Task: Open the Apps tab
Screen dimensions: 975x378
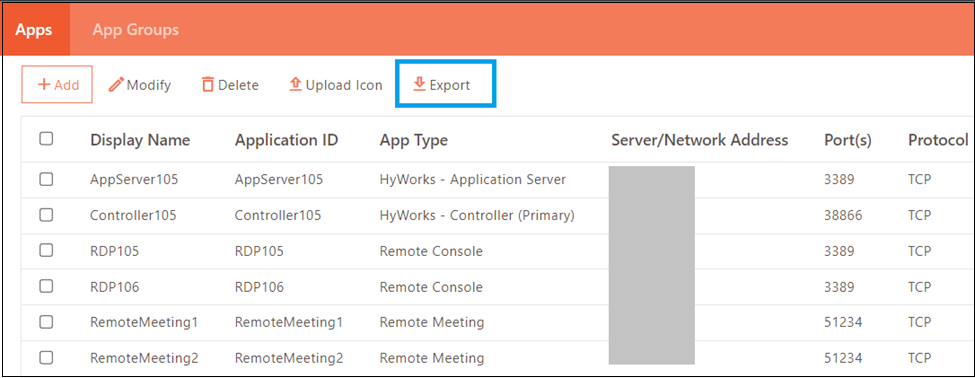Action: pos(34,30)
